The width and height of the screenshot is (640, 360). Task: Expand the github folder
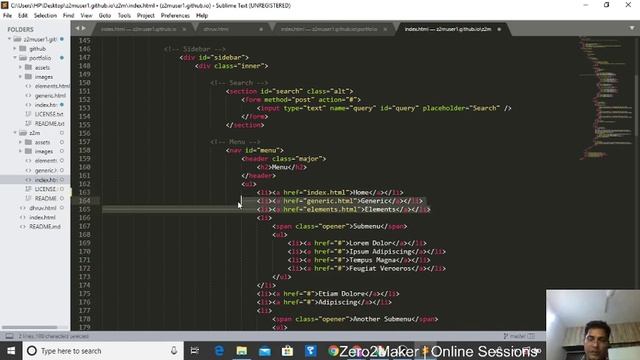15,49
